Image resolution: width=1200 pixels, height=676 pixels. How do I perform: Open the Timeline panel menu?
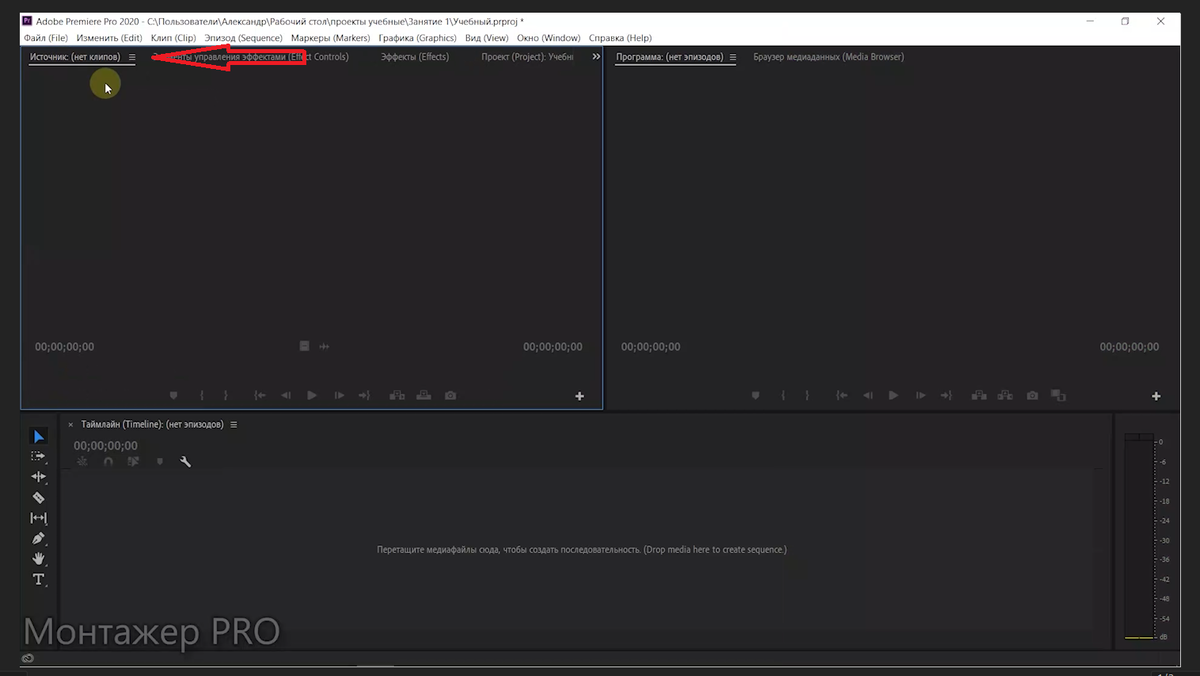coord(234,424)
